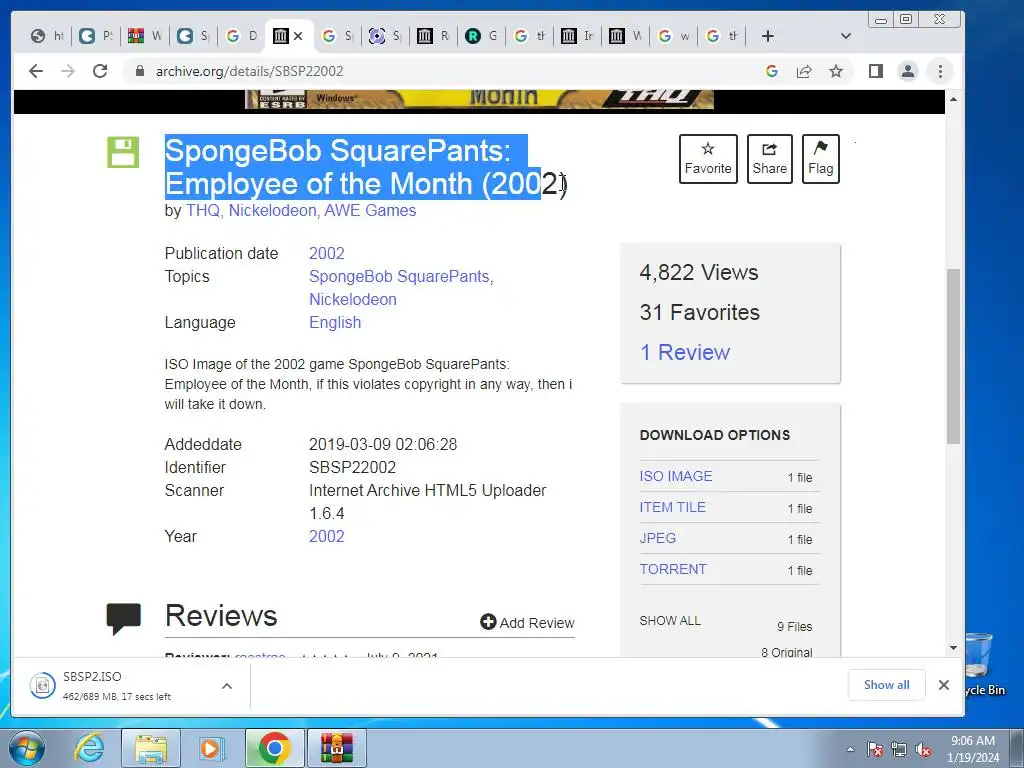Toggle the browser side panel
The width and height of the screenshot is (1024, 768).
click(x=876, y=71)
